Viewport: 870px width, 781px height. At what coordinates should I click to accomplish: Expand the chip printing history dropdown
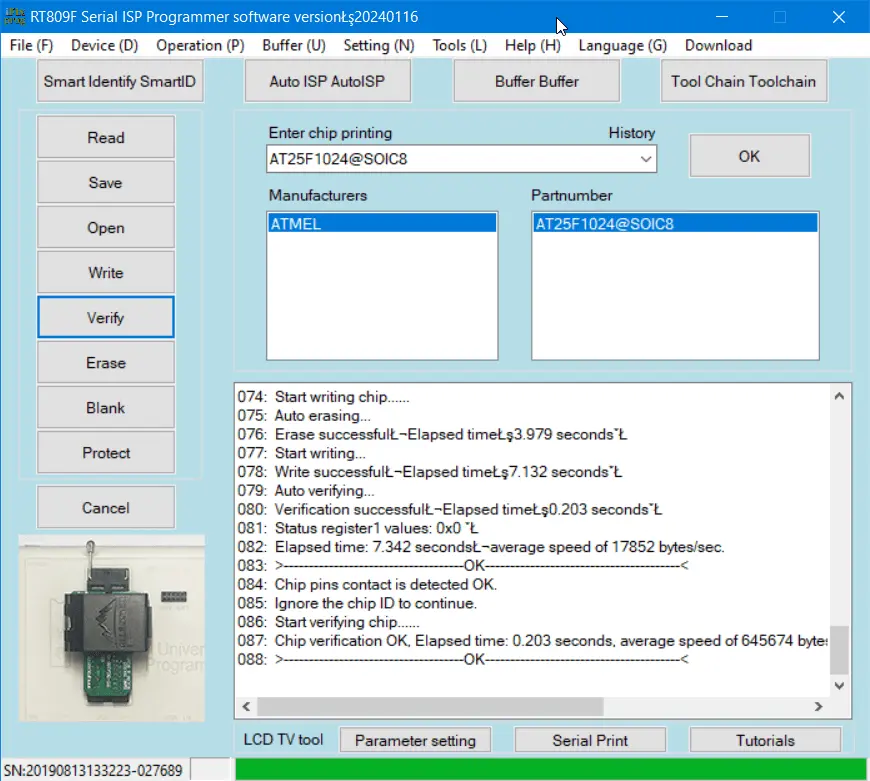[x=645, y=159]
